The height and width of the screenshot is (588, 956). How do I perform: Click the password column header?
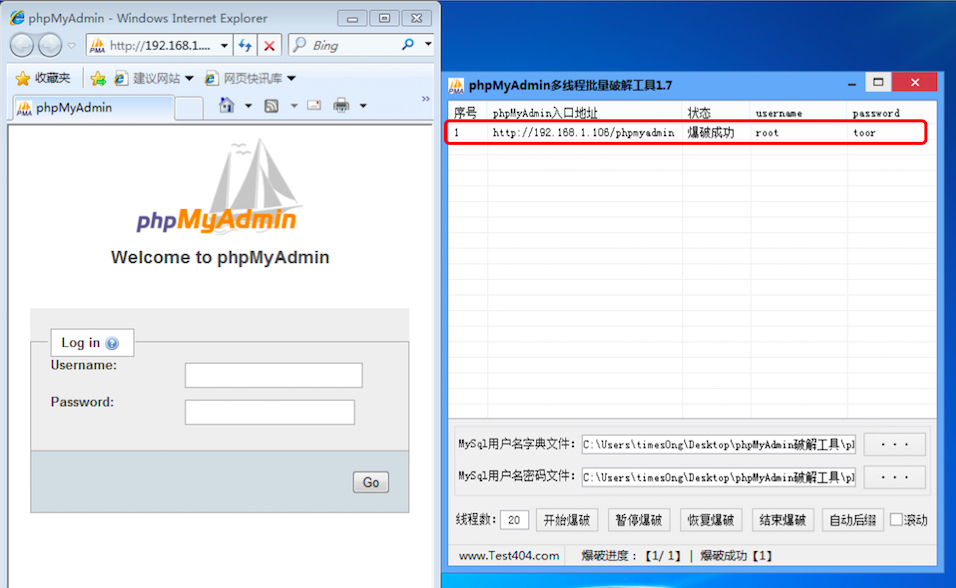pyautogui.click(x=891, y=113)
